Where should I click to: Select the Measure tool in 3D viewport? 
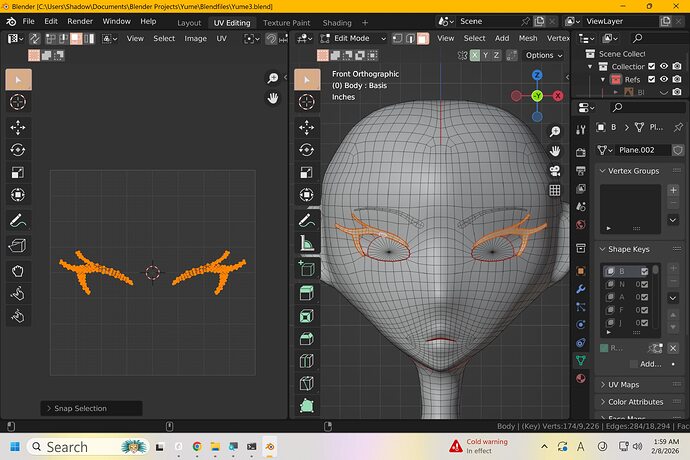pos(307,243)
